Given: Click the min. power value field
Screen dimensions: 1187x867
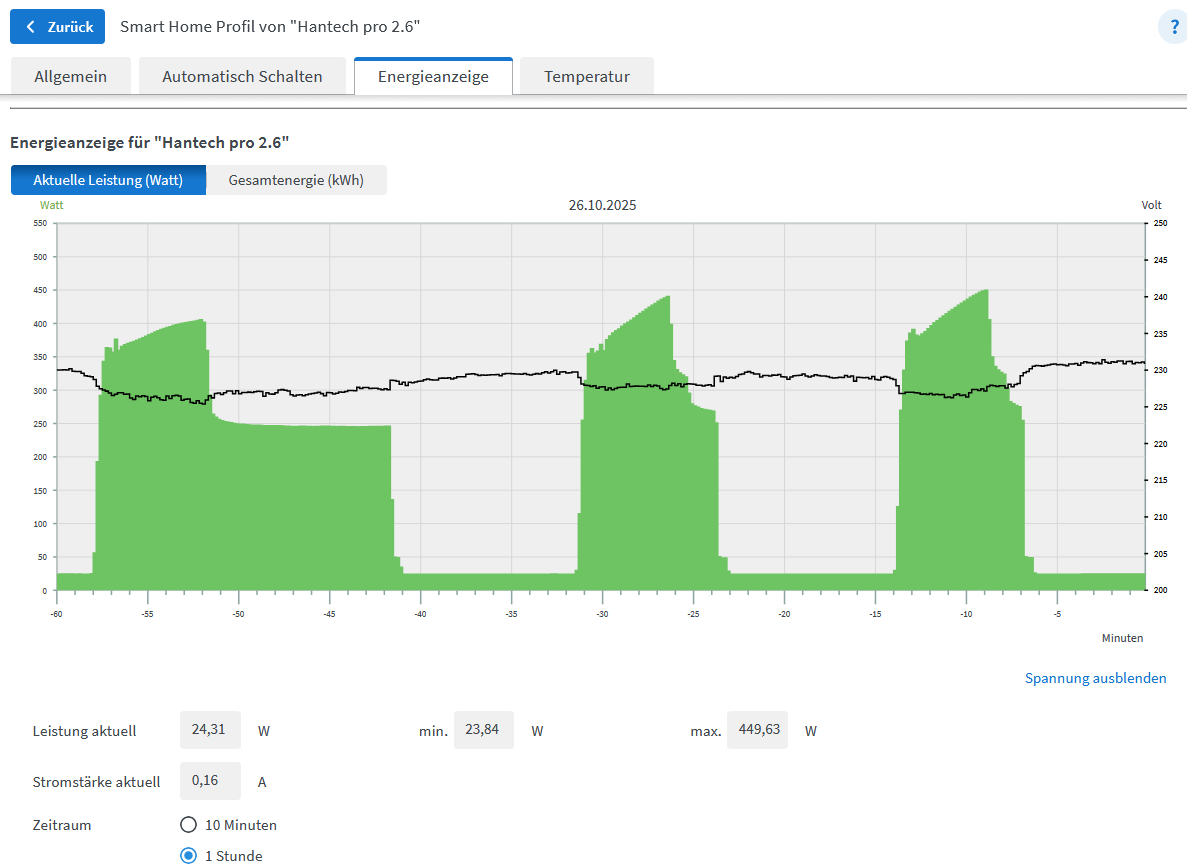Looking at the screenshot, I should pos(484,730).
